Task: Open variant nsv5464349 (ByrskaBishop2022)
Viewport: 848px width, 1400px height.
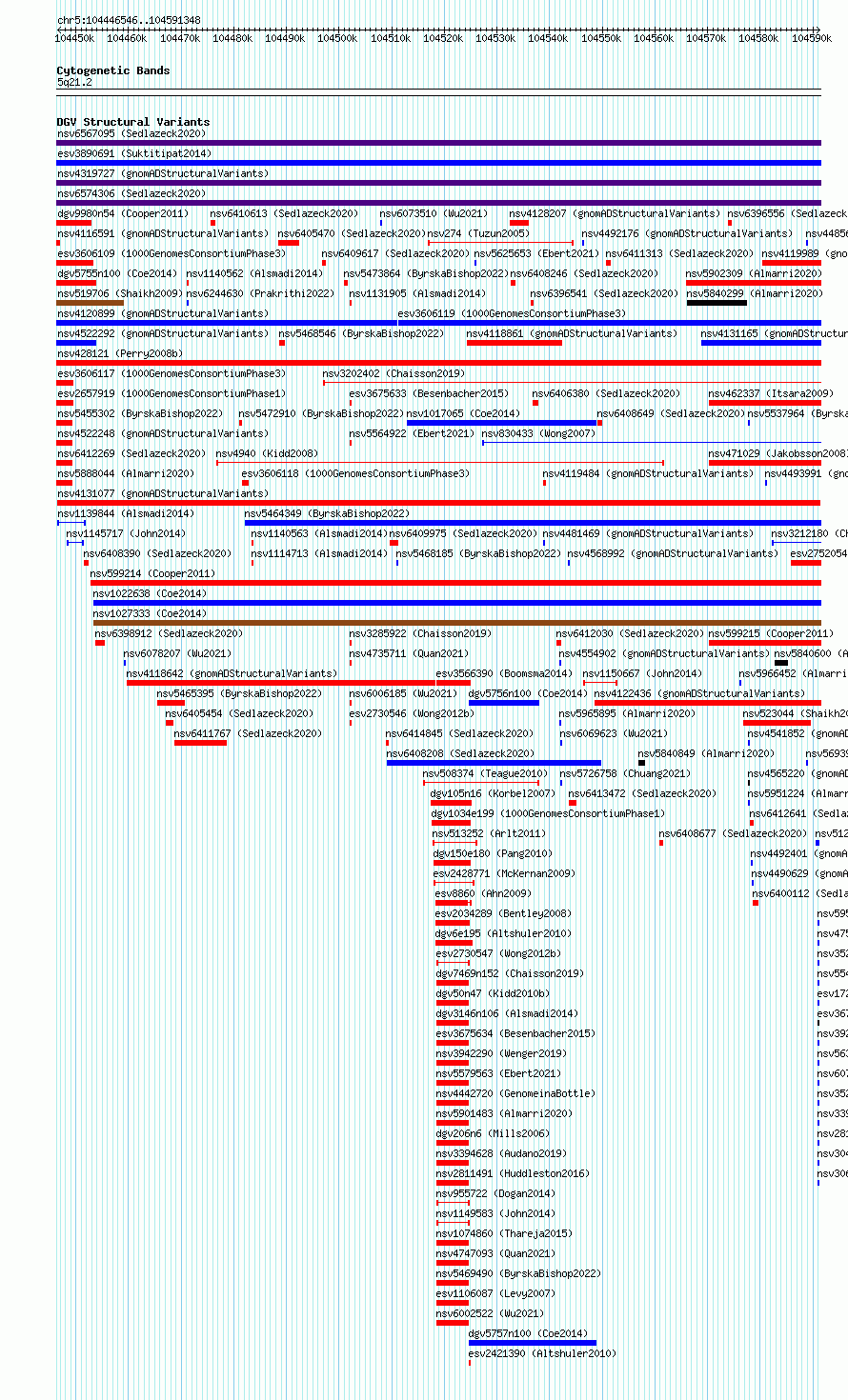Action: pyautogui.click(x=327, y=514)
